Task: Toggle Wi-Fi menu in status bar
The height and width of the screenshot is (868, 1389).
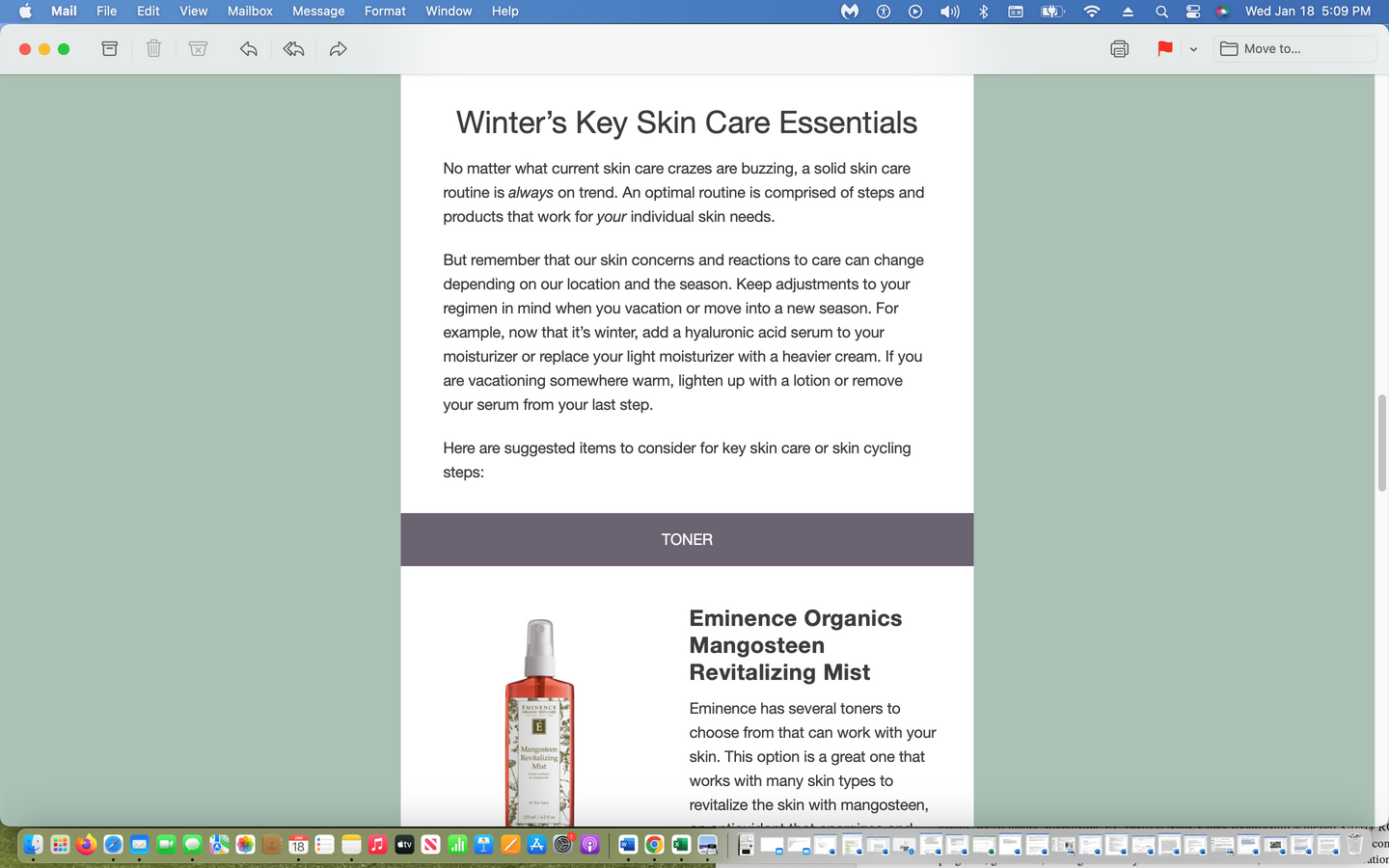Action: (x=1092, y=12)
